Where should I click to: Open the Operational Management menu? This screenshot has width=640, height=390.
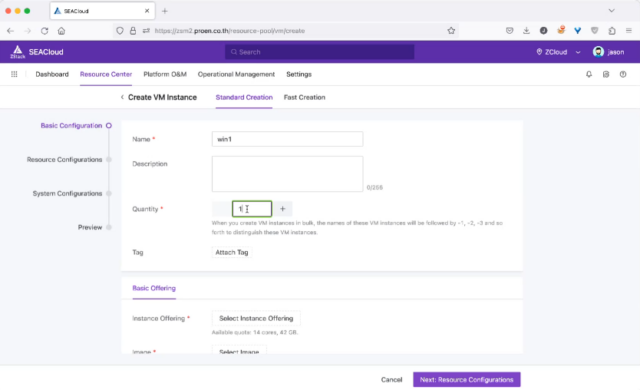click(x=236, y=74)
